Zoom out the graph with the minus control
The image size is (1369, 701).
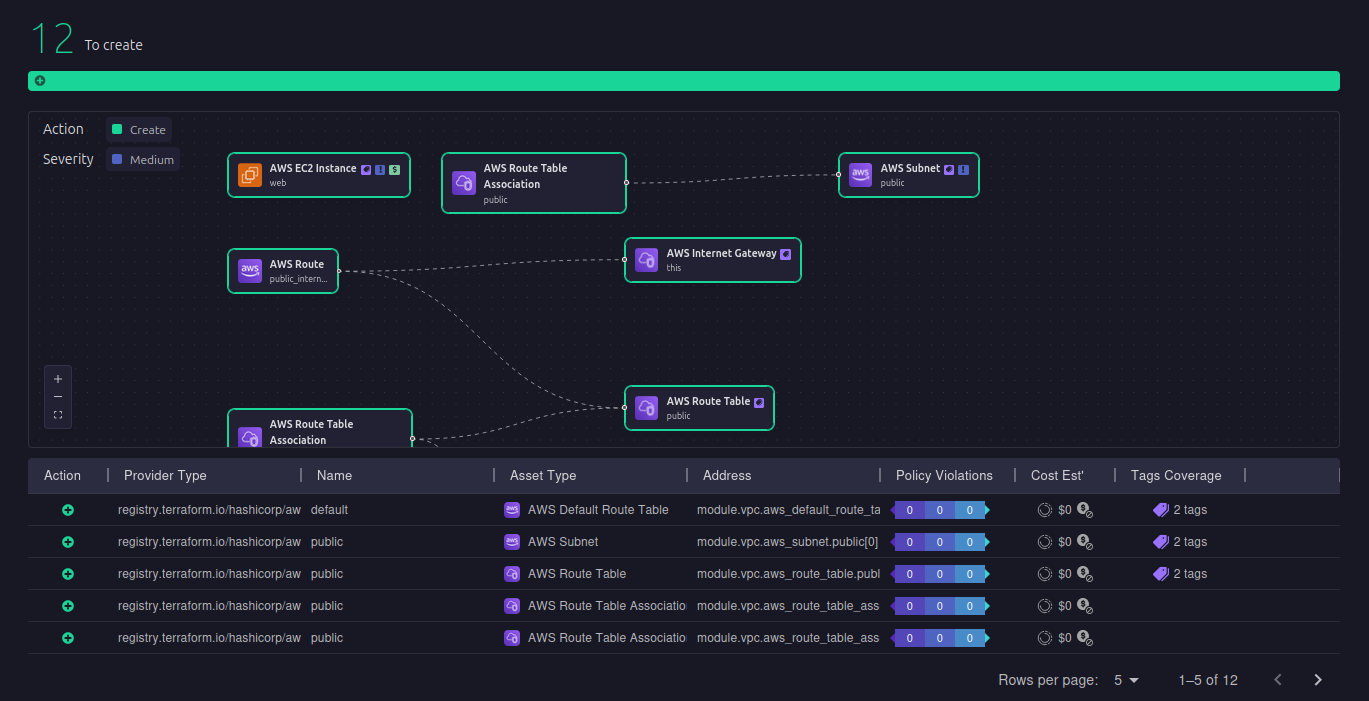(x=58, y=397)
